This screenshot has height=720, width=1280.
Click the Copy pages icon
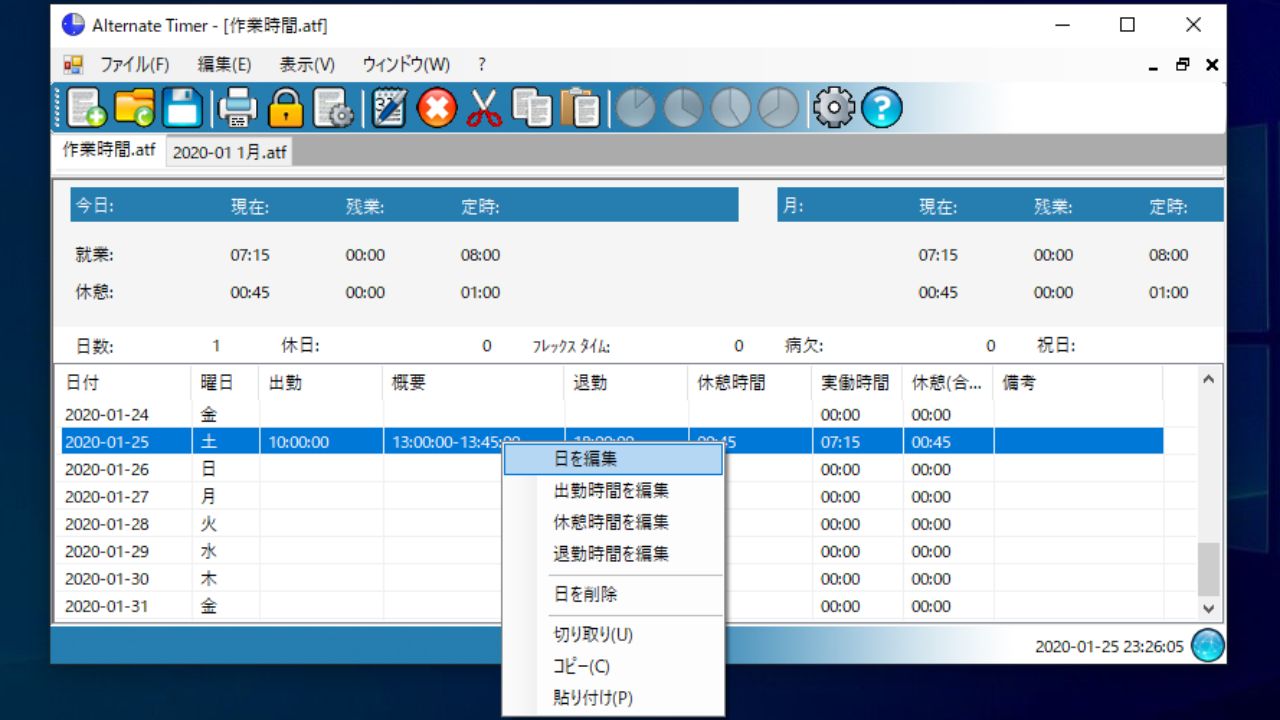coord(532,108)
